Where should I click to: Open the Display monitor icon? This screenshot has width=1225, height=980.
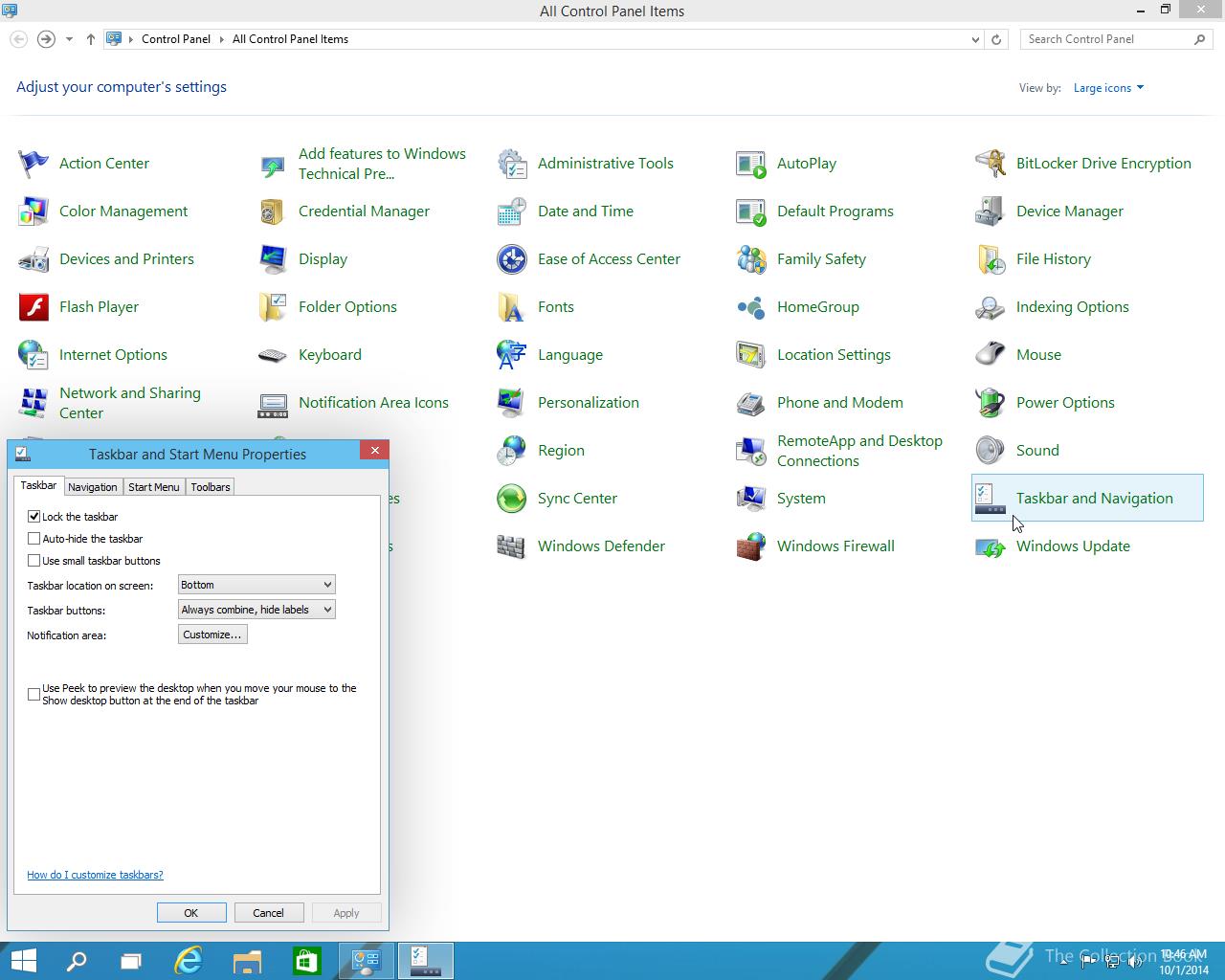pyautogui.click(x=273, y=259)
